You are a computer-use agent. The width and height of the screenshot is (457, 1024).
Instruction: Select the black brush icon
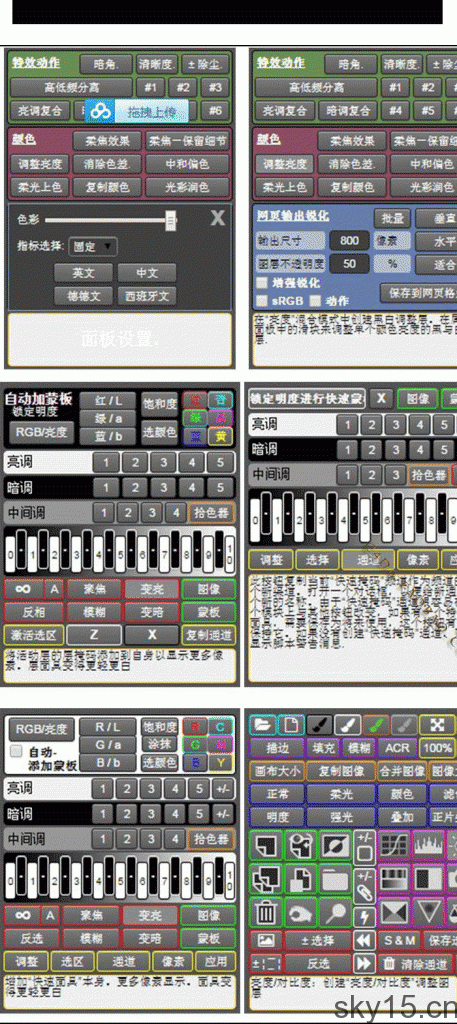click(319, 725)
